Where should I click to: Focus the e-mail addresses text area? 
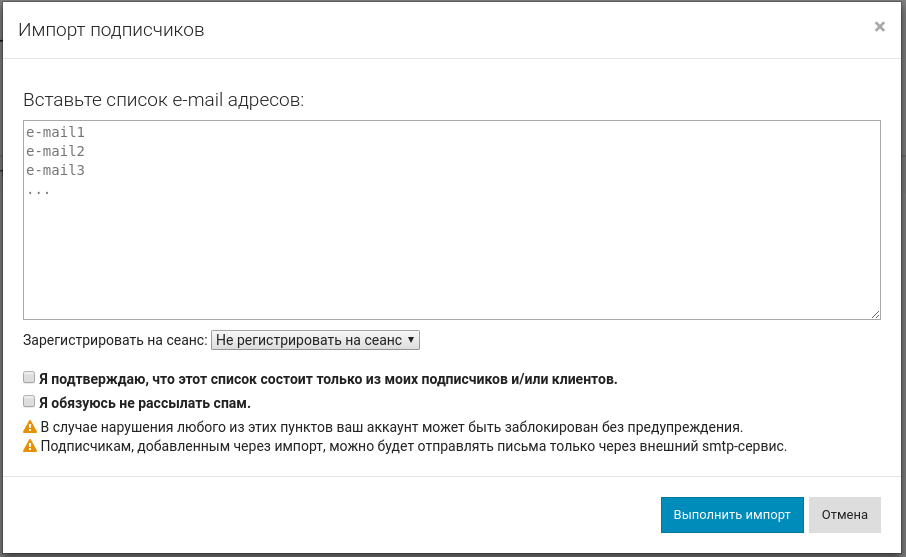[451, 250]
